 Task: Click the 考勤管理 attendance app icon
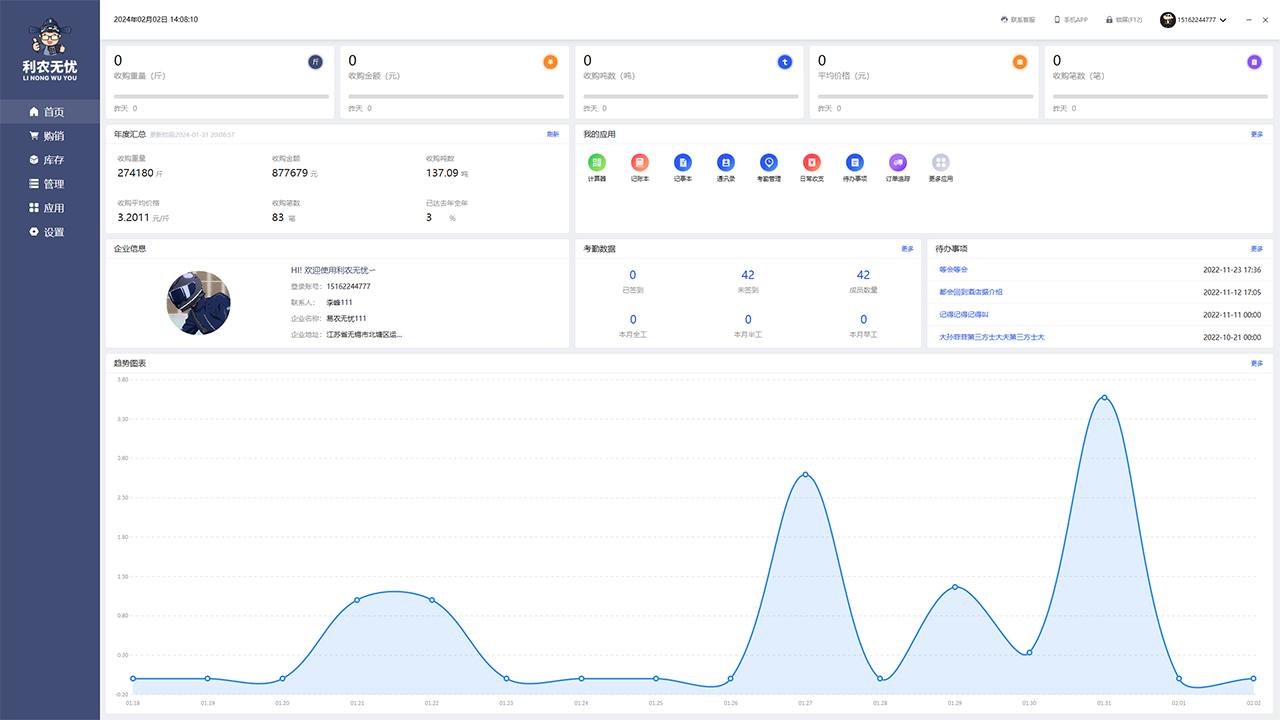769,162
